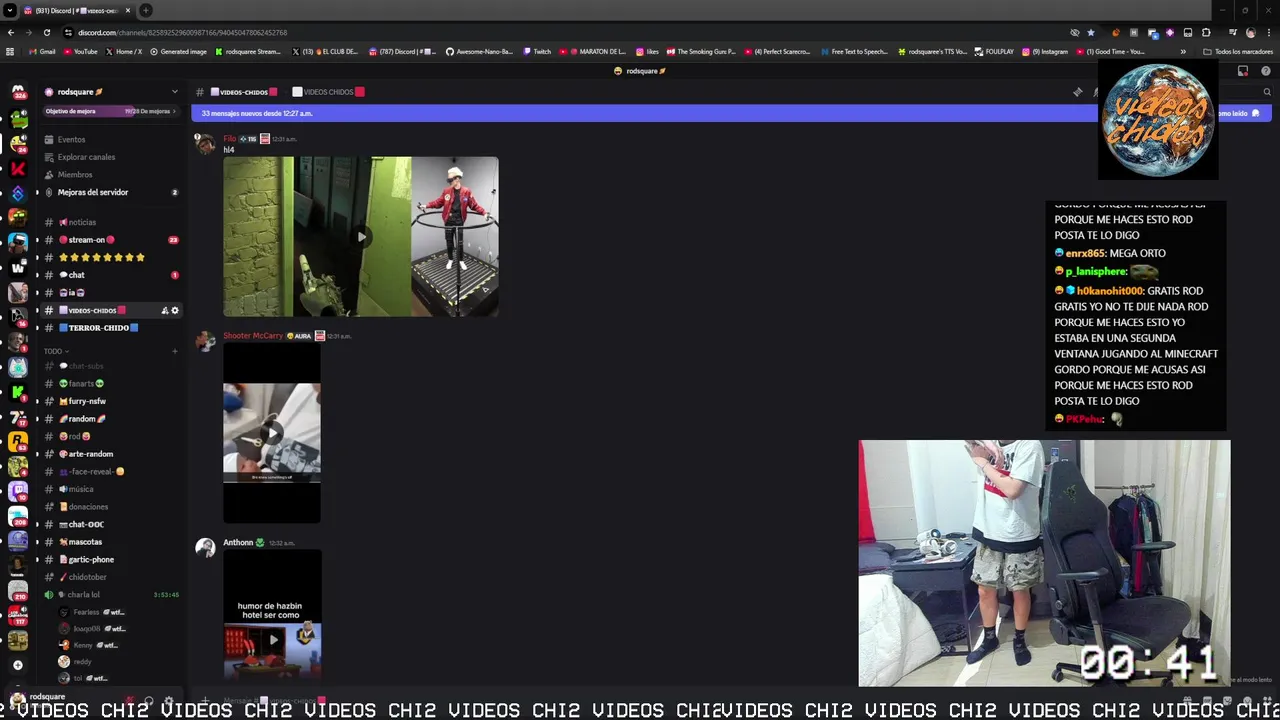
Task: Open the green K server icon
Action: pos(18,391)
